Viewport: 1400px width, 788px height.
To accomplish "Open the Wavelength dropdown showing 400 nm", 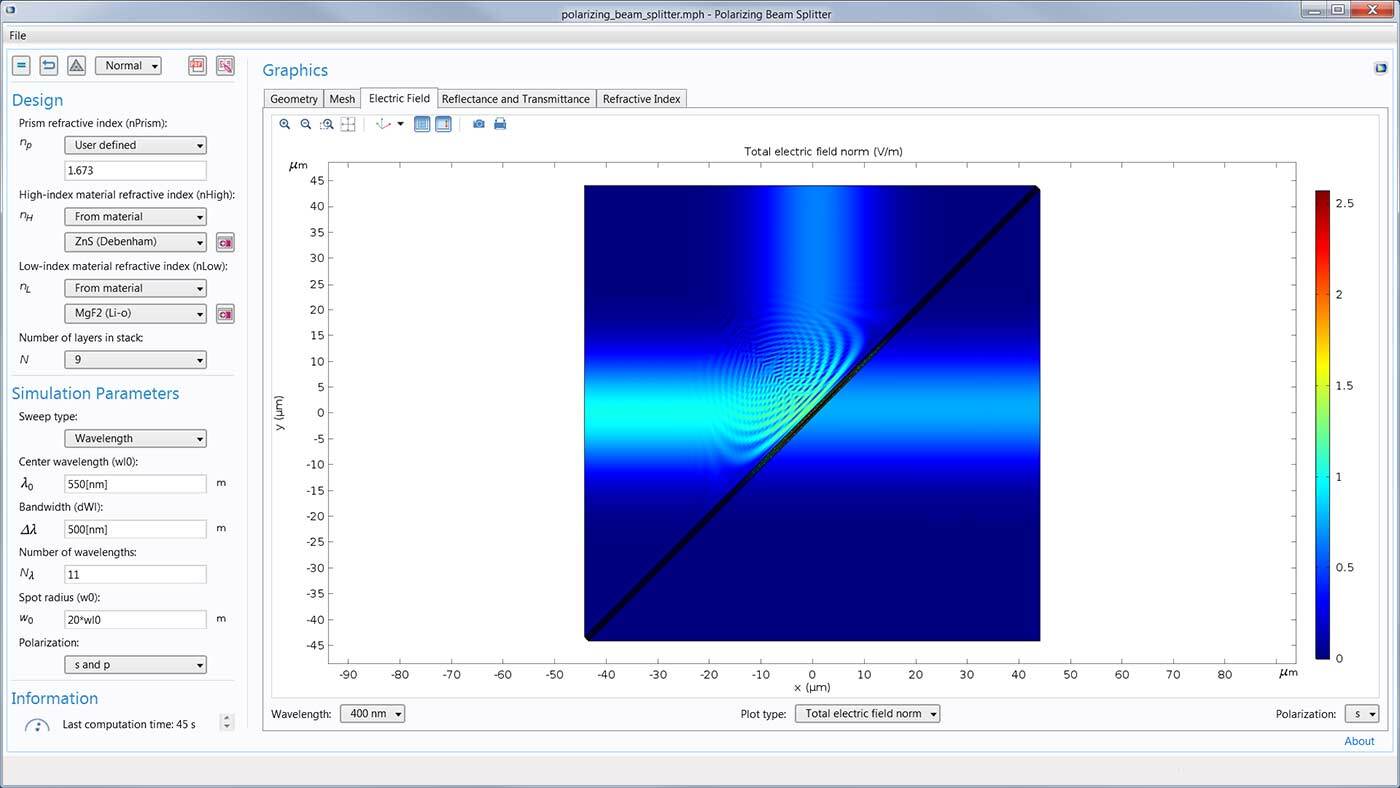I will (x=372, y=713).
